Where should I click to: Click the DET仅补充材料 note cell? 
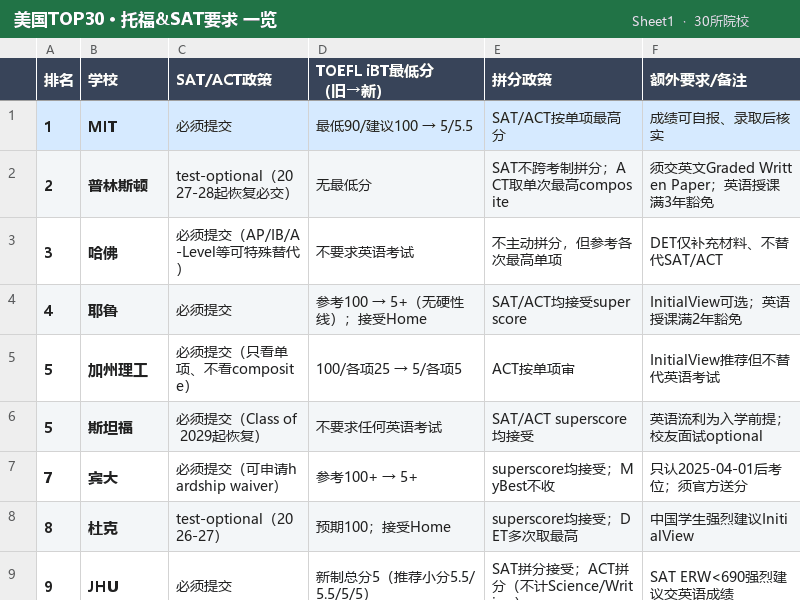coord(721,252)
